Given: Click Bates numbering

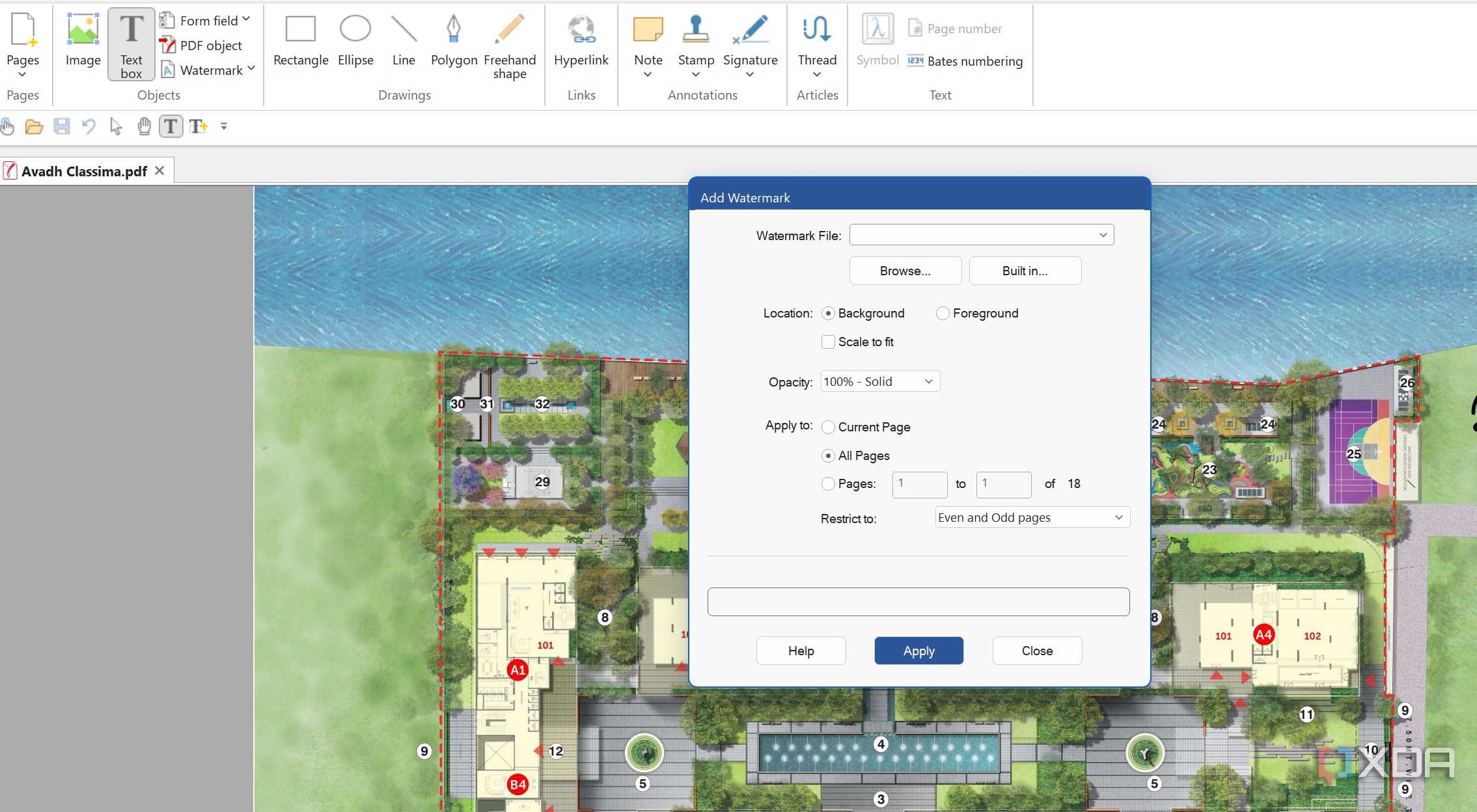Looking at the screenshot, I should point(965,61).
